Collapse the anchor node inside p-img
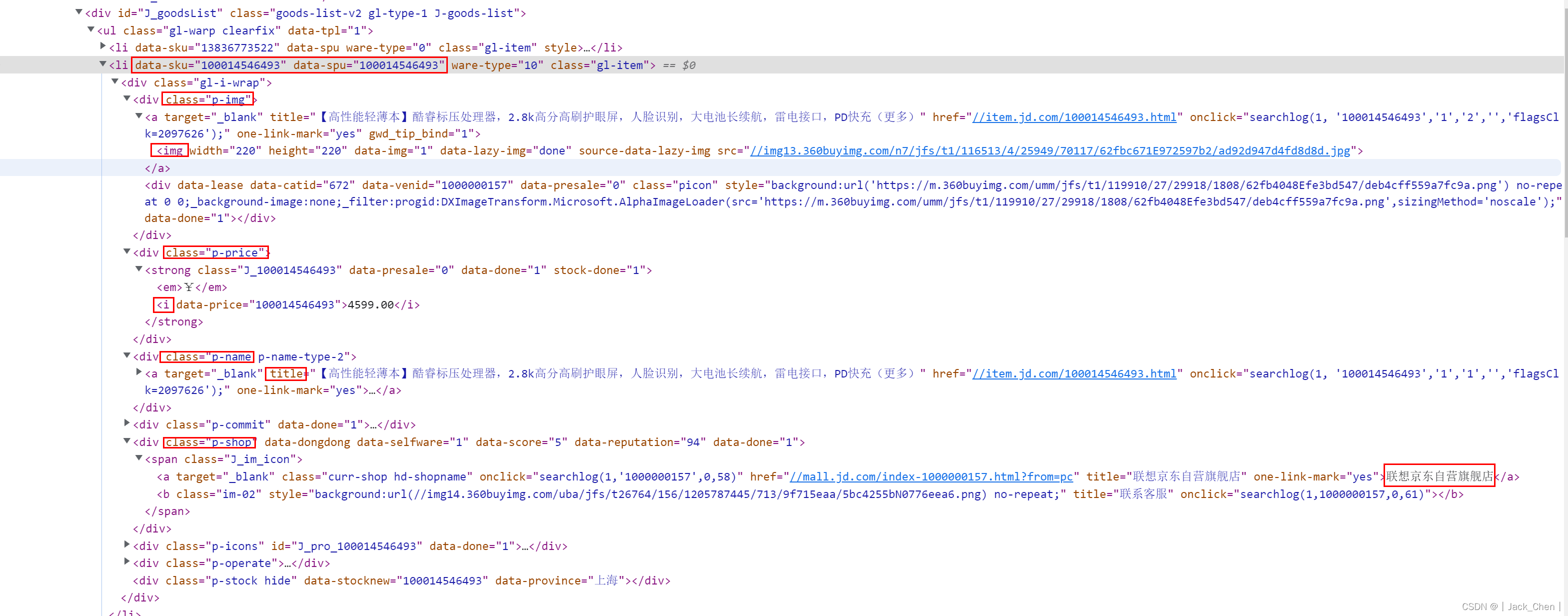 tap(139, 115)
